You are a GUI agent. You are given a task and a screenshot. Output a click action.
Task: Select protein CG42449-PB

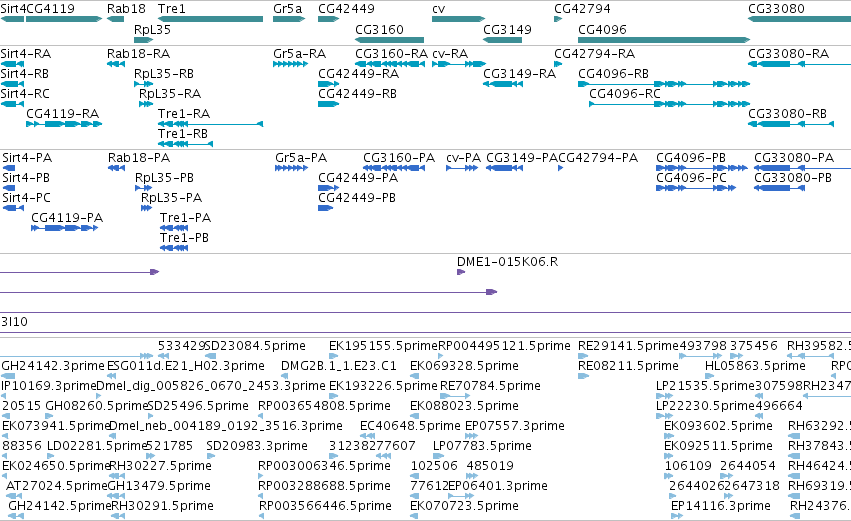pos(357,198)
